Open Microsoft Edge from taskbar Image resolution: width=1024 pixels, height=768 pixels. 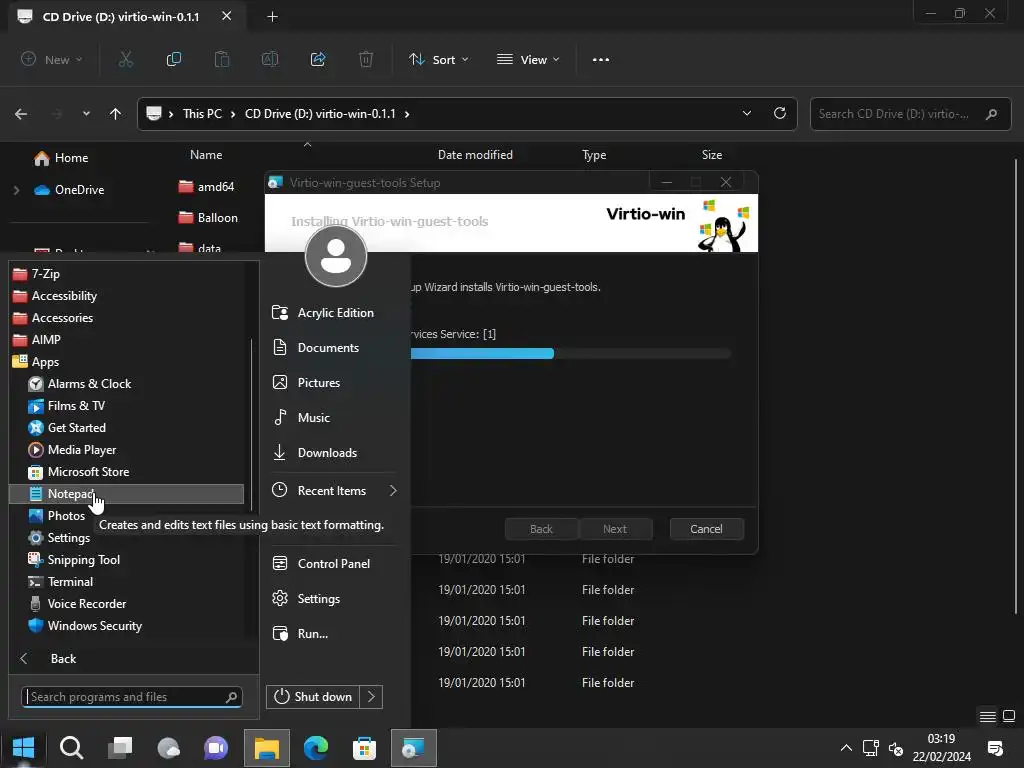click(x=316, y=747)
